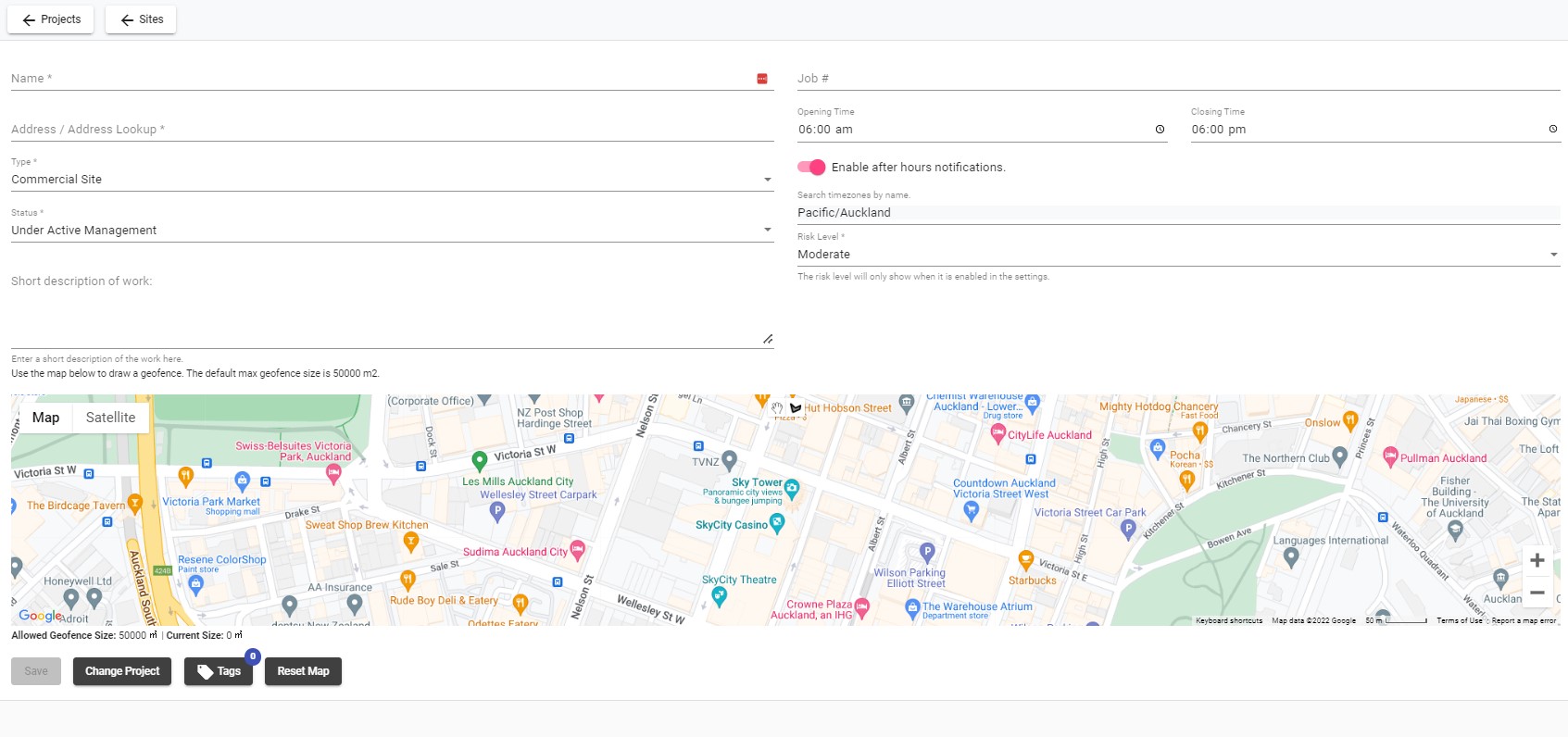Viewport: 1568px width, 737px height.
Task: Zoom in on the map
Action: click(1537, 560)
